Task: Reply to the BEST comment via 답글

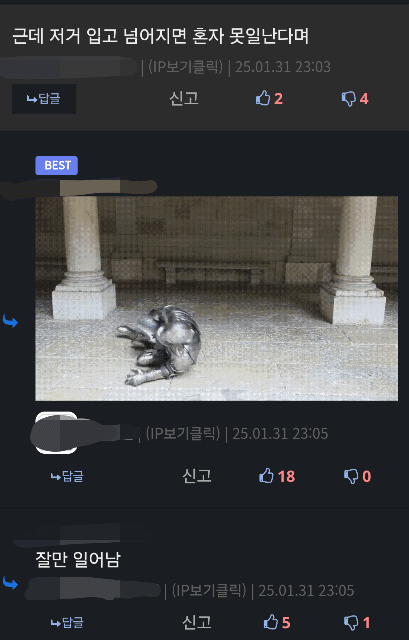Action: point(67,476)
